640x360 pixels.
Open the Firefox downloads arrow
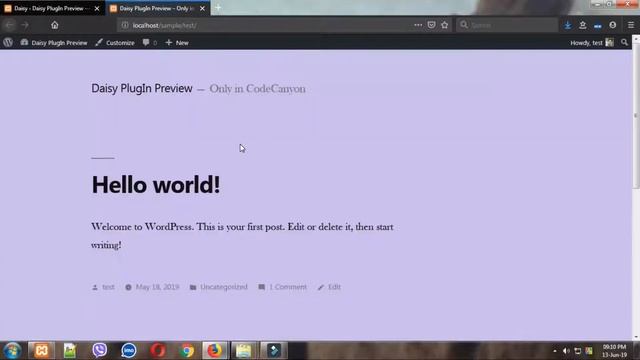coord(568,25)
